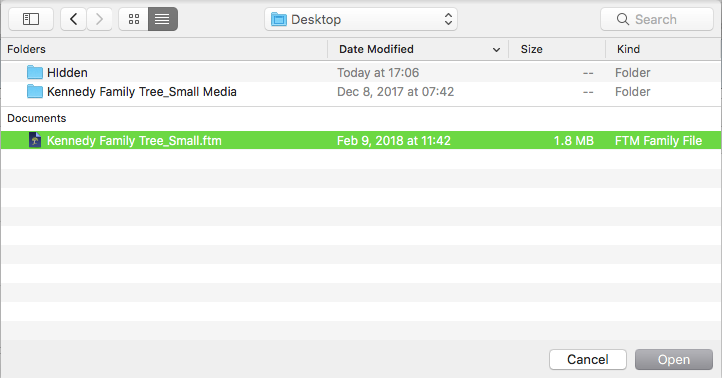Toggle the sidebar visibility button
722x378 pixels.
(x=31, y=19)
